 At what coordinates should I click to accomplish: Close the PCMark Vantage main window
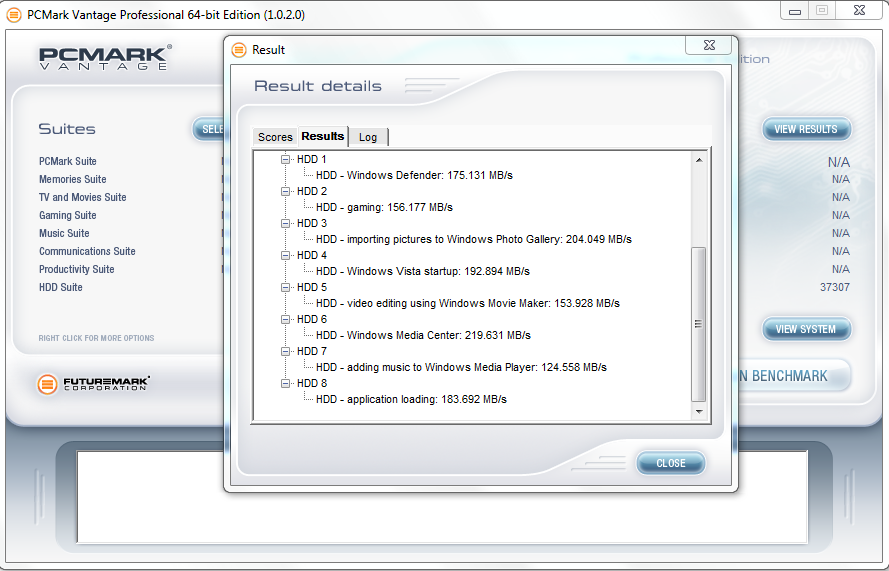860,10
